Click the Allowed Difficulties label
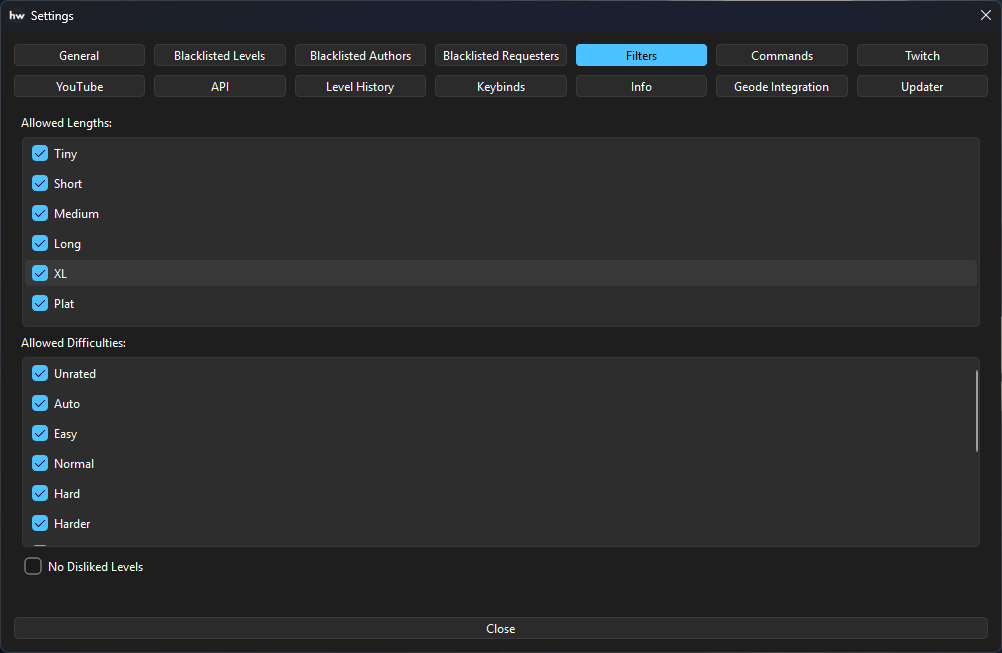This screenshot has width=1002, height=653. [x=73, y=342]
